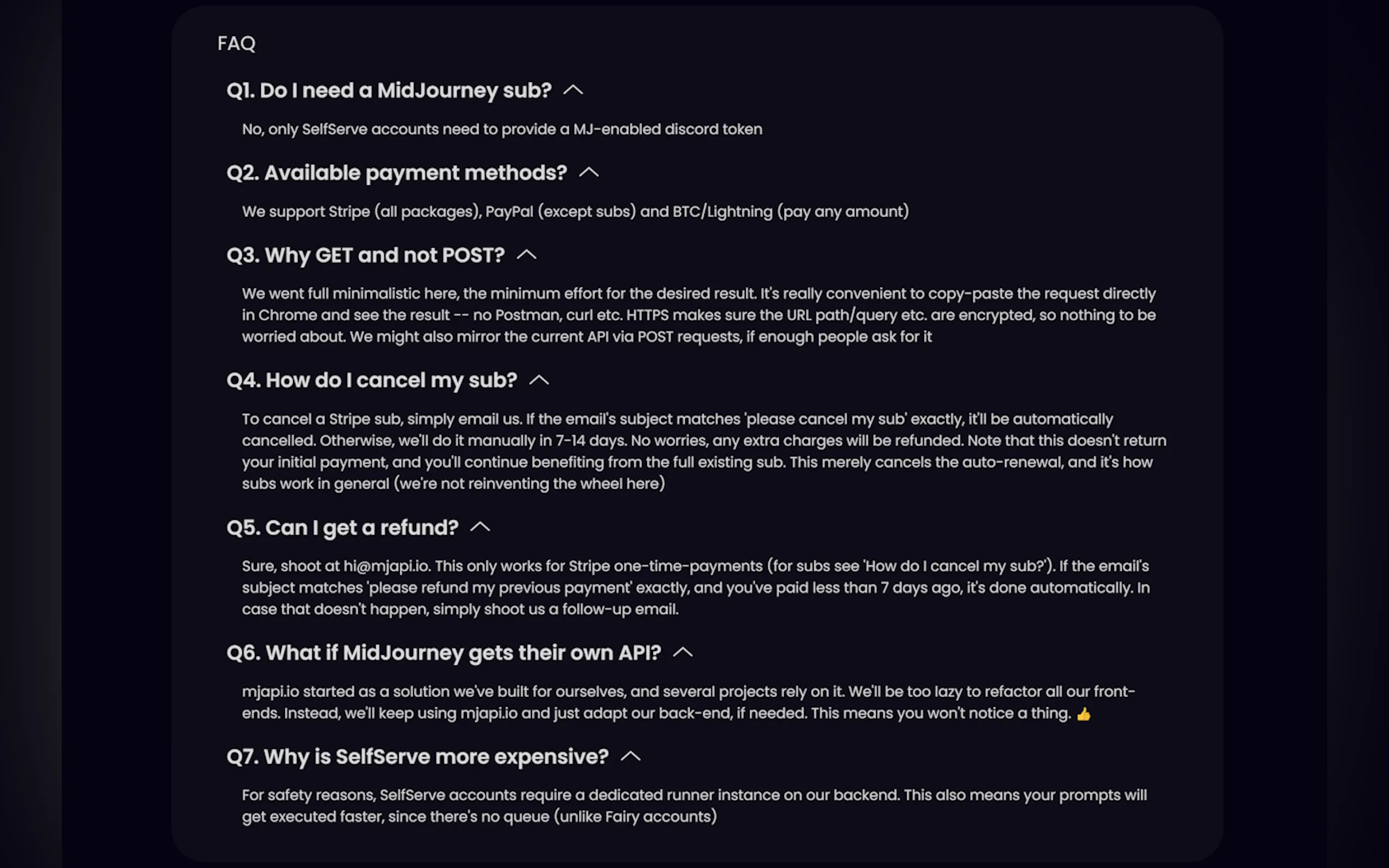
Task: Click the Stripe, PayPal and BTC/Lightning answer text
Action: point(575,212)
